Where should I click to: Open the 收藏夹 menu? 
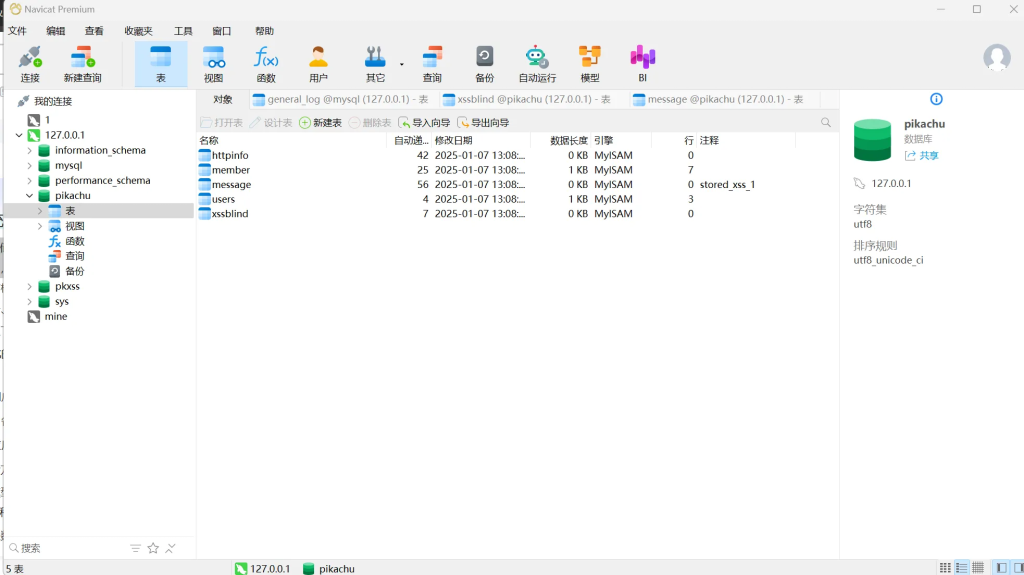pos(138,31)
